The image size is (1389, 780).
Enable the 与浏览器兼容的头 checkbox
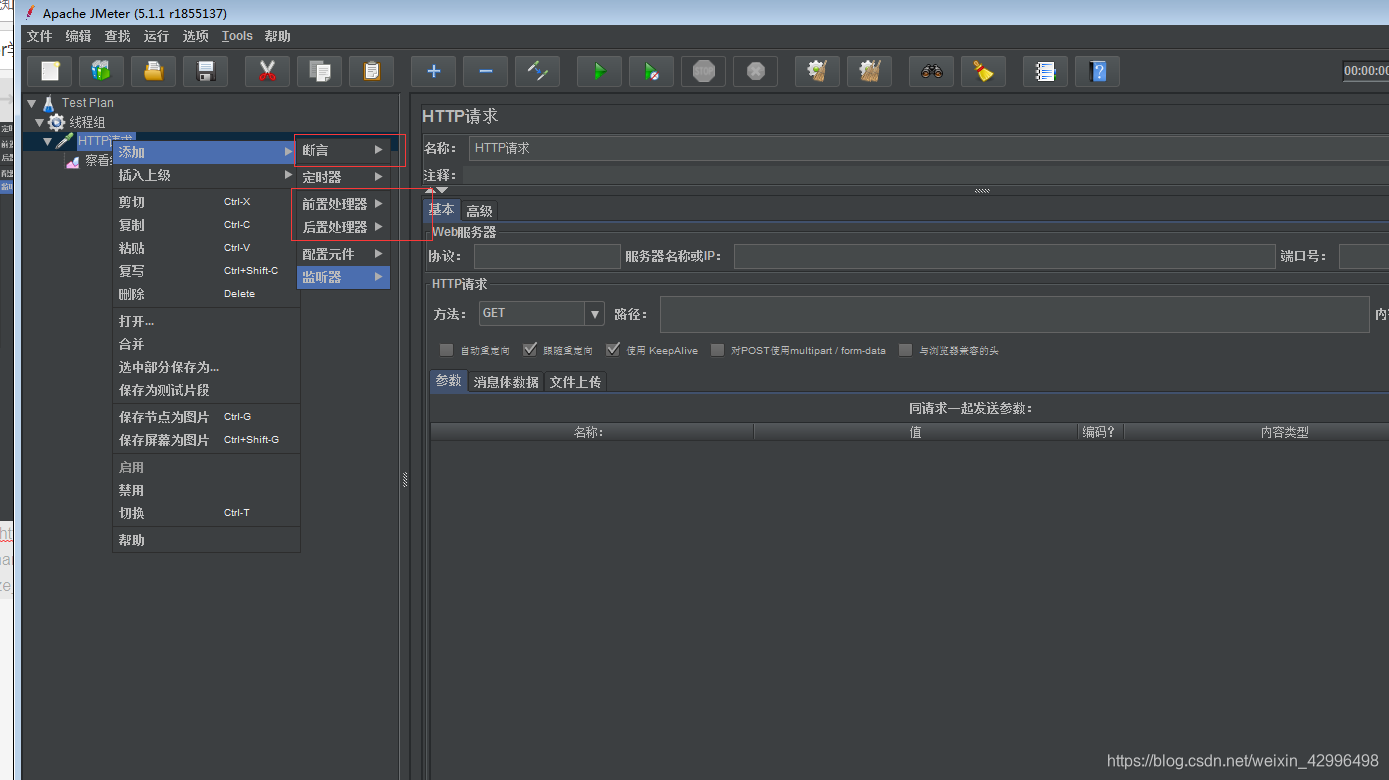[905, 350]
